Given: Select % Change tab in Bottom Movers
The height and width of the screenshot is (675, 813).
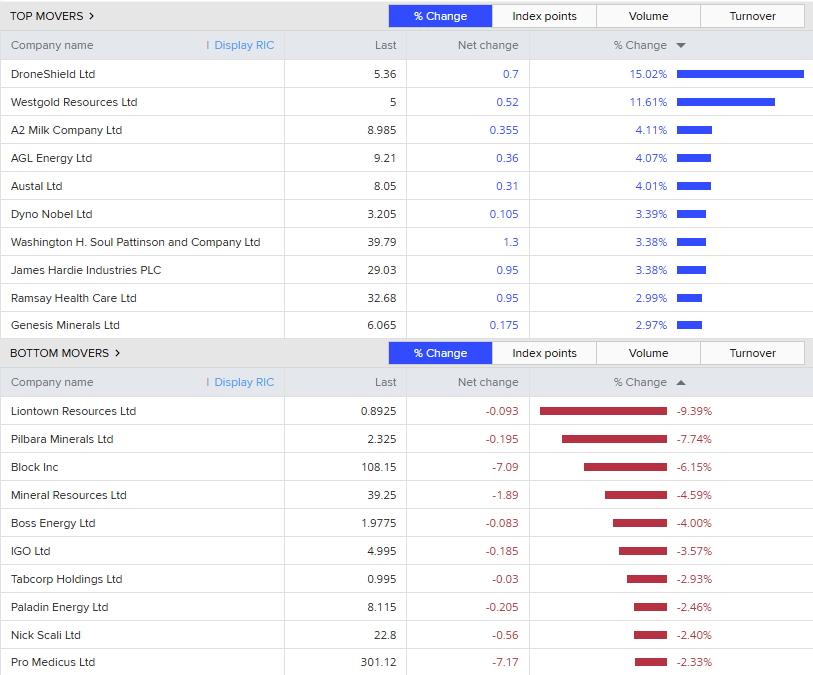Looking at the screenshot, I should pos(440,353).
